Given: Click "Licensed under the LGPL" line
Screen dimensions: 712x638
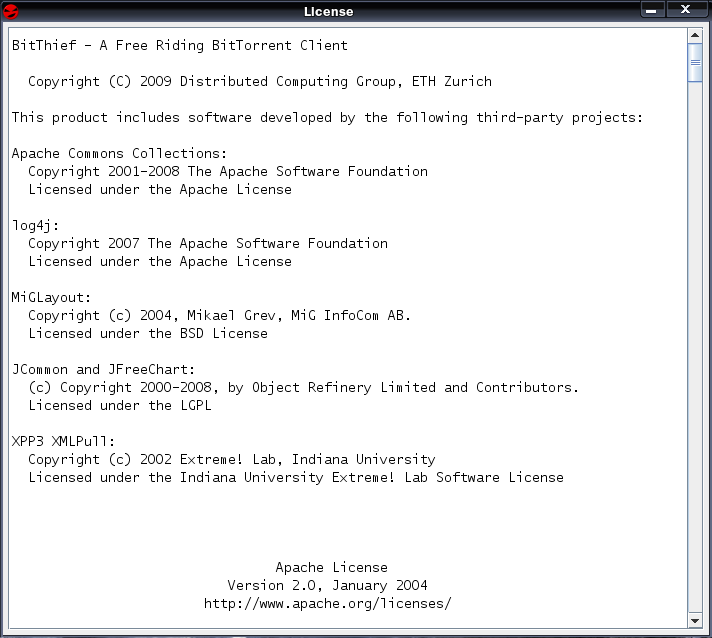Looking at the screenshot, I should pos(120,406).
